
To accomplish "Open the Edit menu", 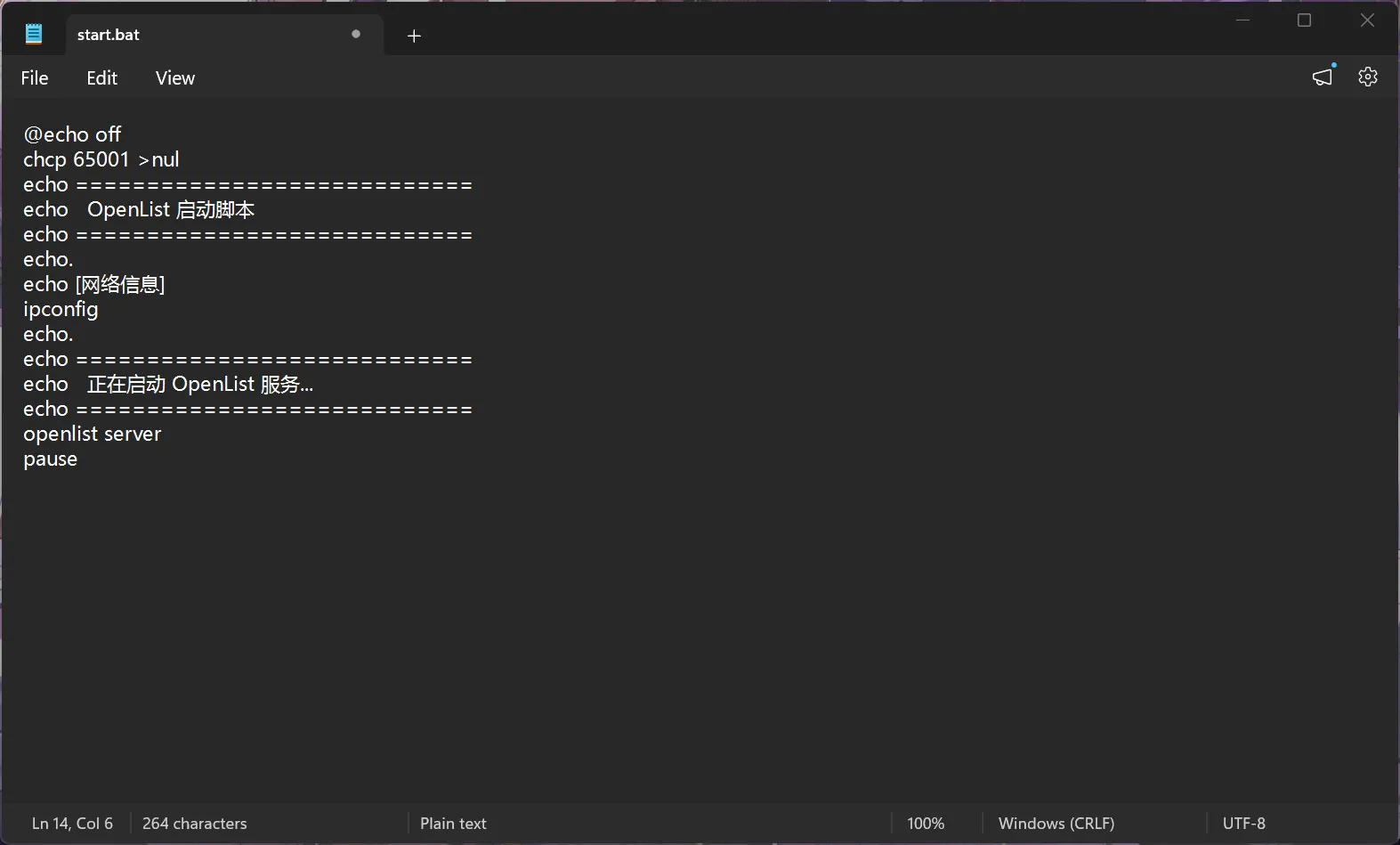I will (102, 78).
